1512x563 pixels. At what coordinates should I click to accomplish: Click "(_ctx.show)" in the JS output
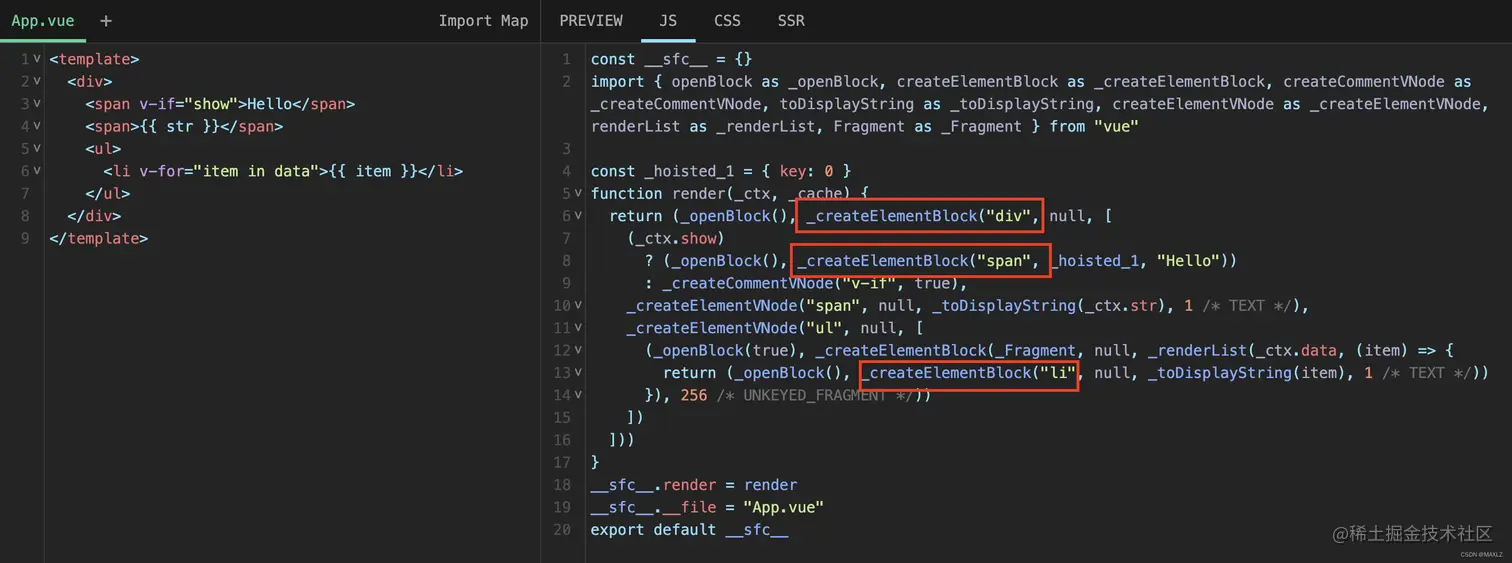(x=675, y=238)
